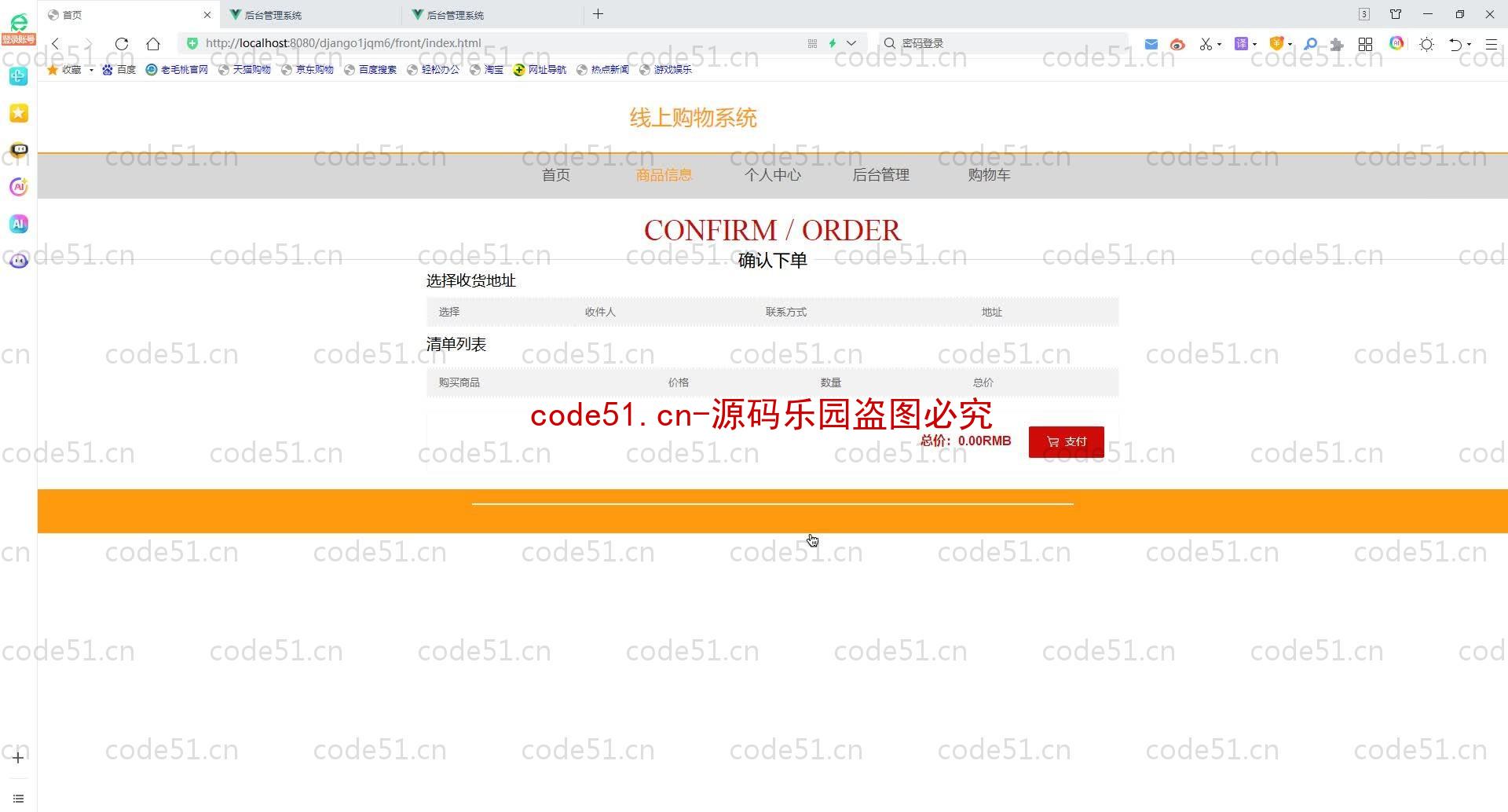Click the blue magnifier search icon in the toolbar
Viewport: 1508px width, 812px height.
[1310, 44]
